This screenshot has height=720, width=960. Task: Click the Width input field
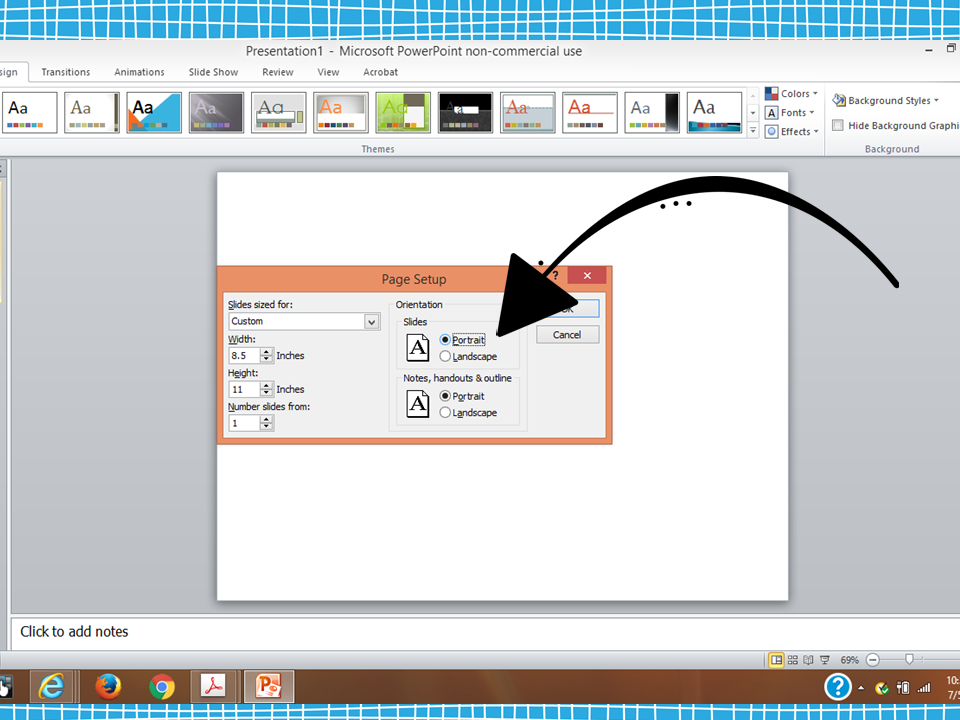click(244, 356)
